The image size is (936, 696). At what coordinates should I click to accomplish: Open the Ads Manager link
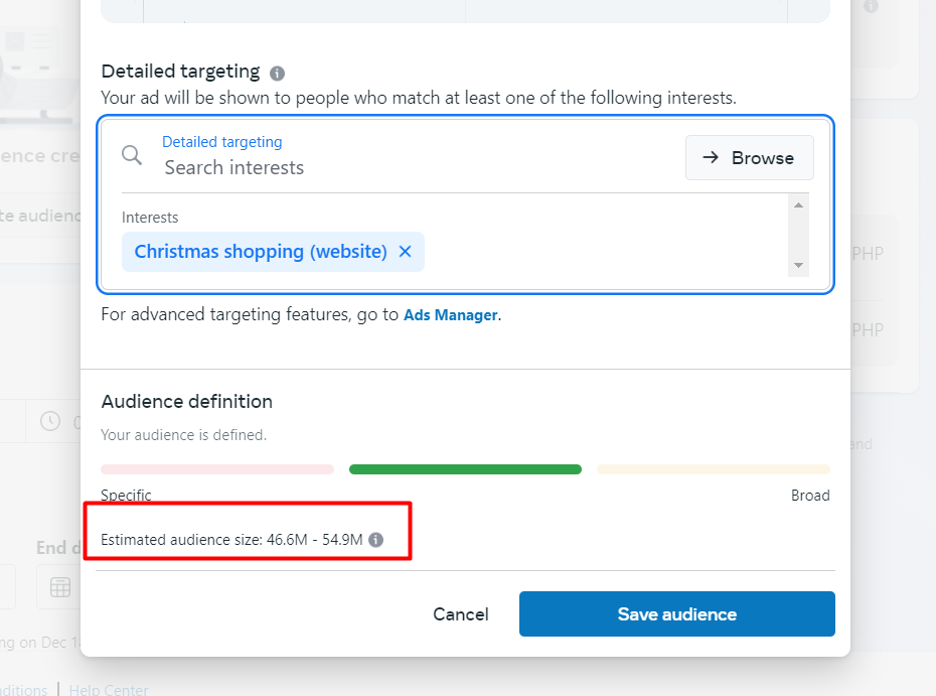pos(451,315)
